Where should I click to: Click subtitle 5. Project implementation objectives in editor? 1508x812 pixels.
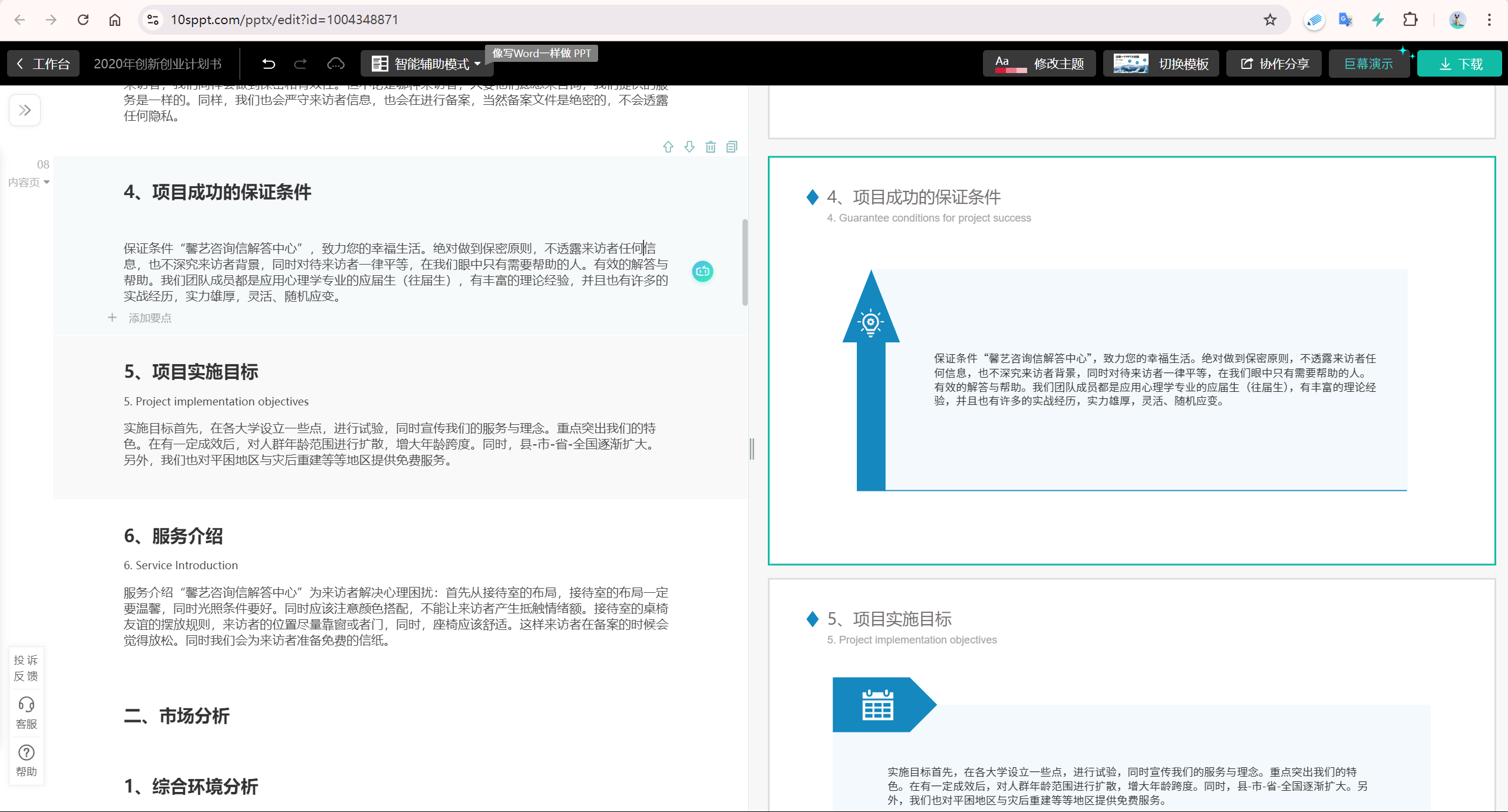pos(216,401)
